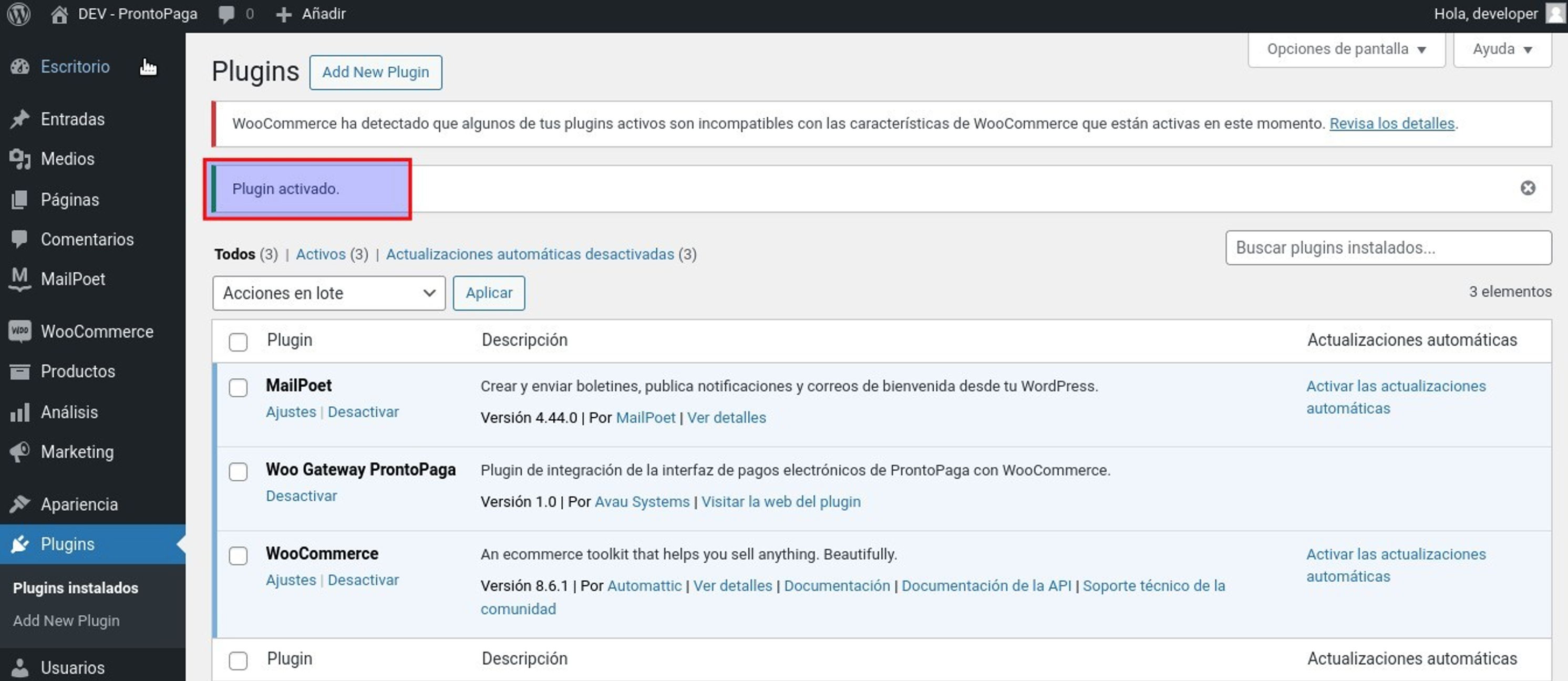This screenshot has width=1568, height=681.
Task: Toggle the select-all checkbox in table header
Action: pos(238,342)
